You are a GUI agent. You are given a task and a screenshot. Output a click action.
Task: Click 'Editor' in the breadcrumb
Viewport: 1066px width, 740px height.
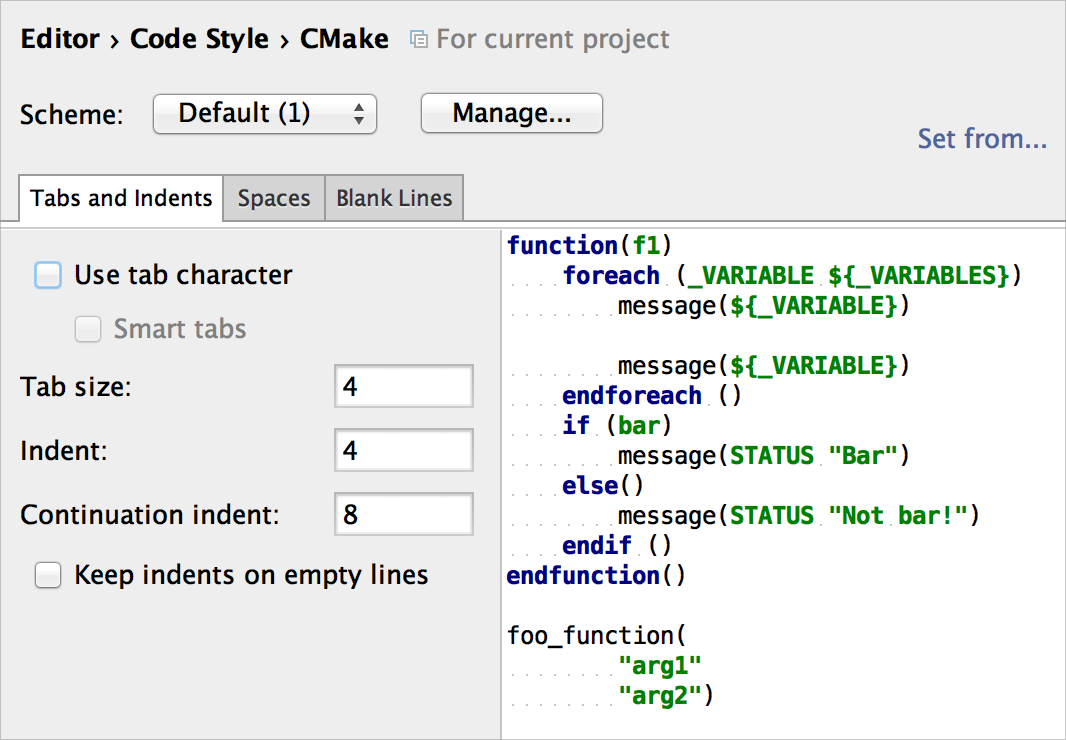click(61, 39)
